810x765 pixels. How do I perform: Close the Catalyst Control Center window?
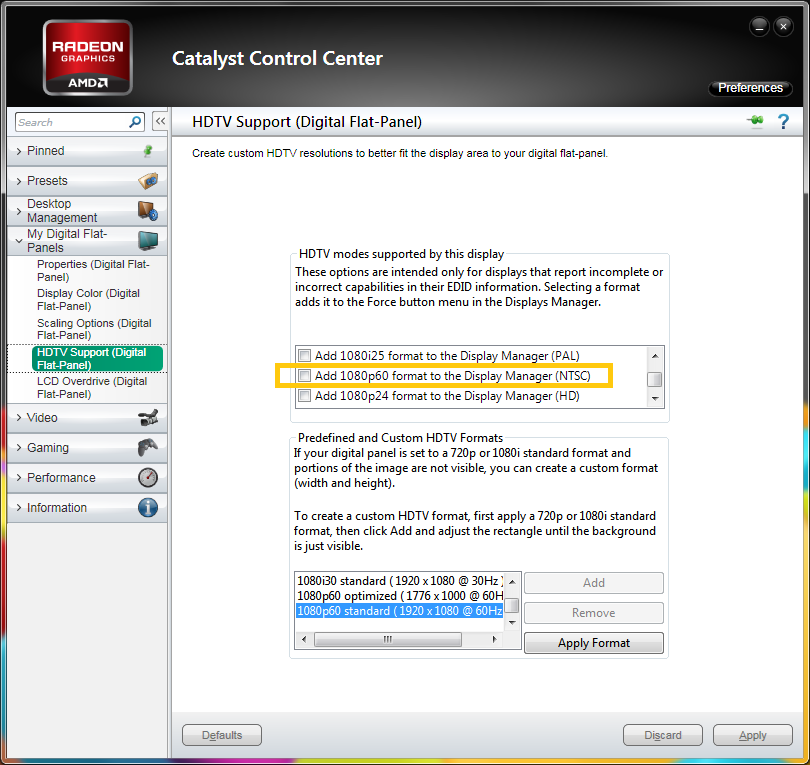tap(783, 26)
